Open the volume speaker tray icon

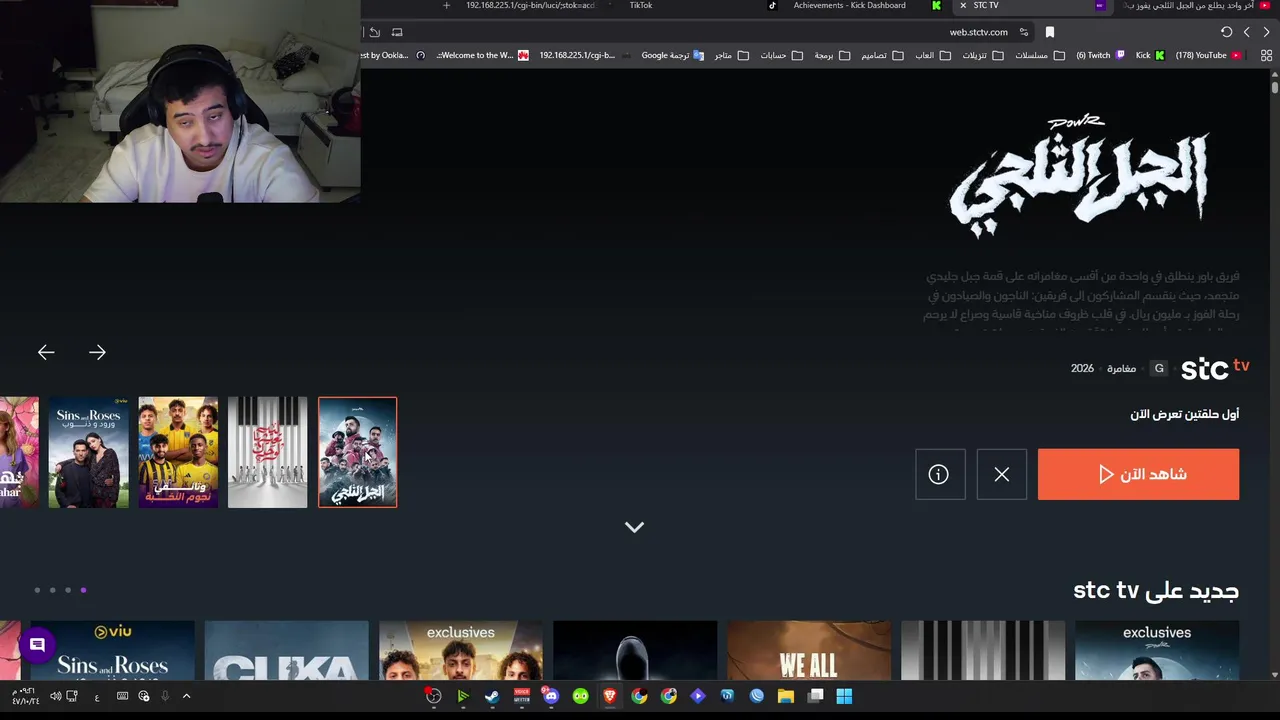coord(56,696)
